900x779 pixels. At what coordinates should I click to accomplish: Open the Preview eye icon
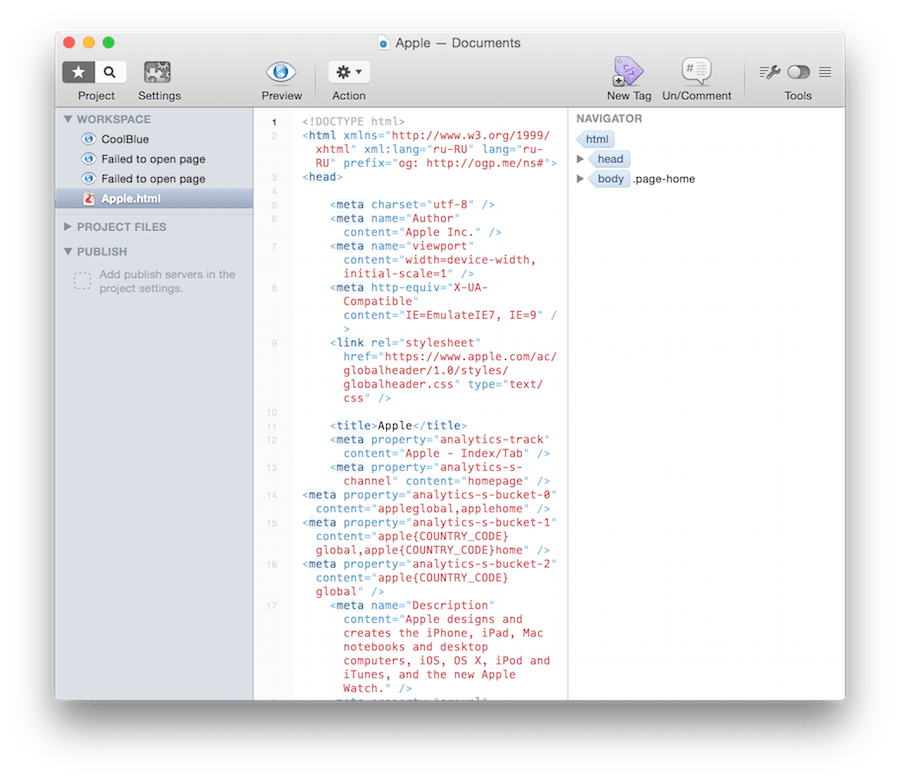pyautogui.click(x=281, y=72)
